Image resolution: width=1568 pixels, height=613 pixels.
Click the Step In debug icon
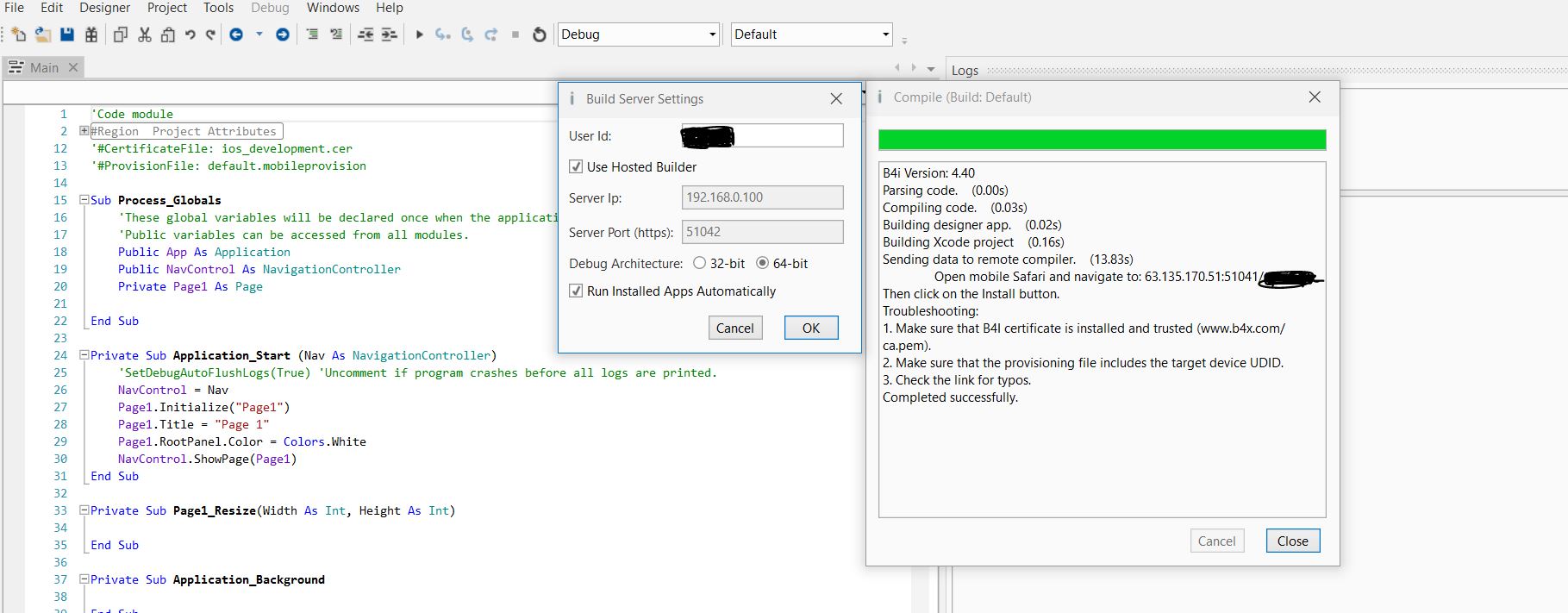tap(443, 34)
